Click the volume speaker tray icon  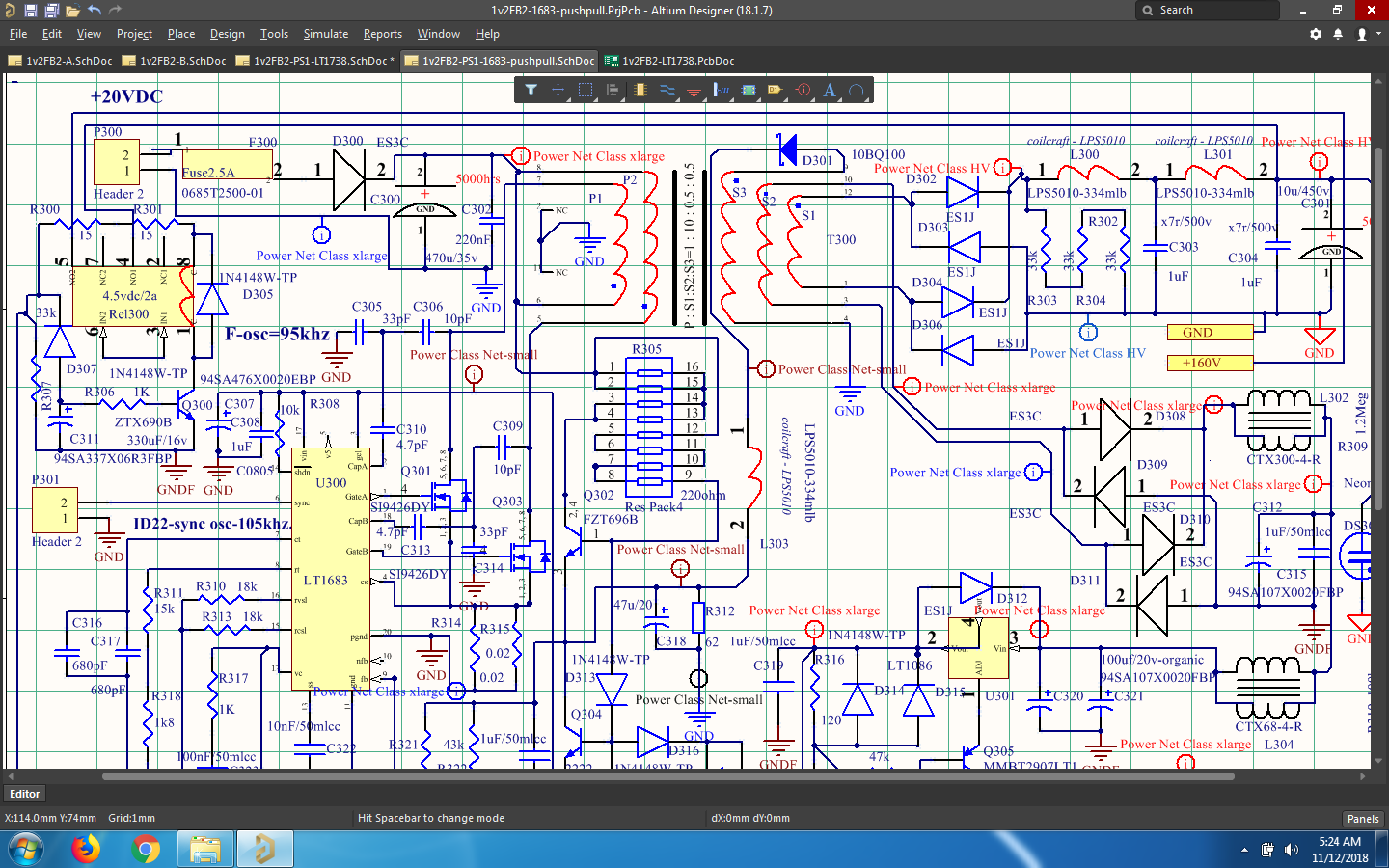tap(1292, 850)
